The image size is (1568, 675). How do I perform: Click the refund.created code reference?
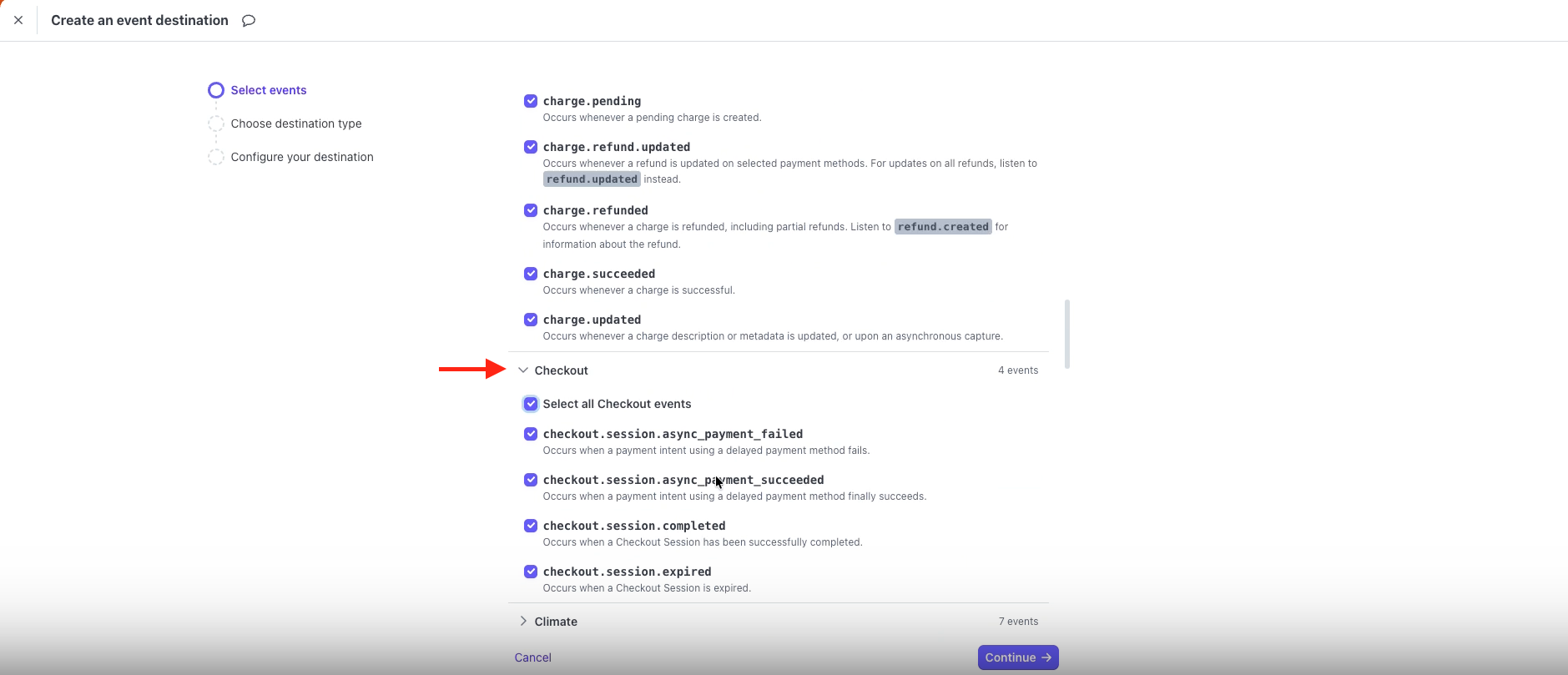pyautogui.click(x=943, y=227)
